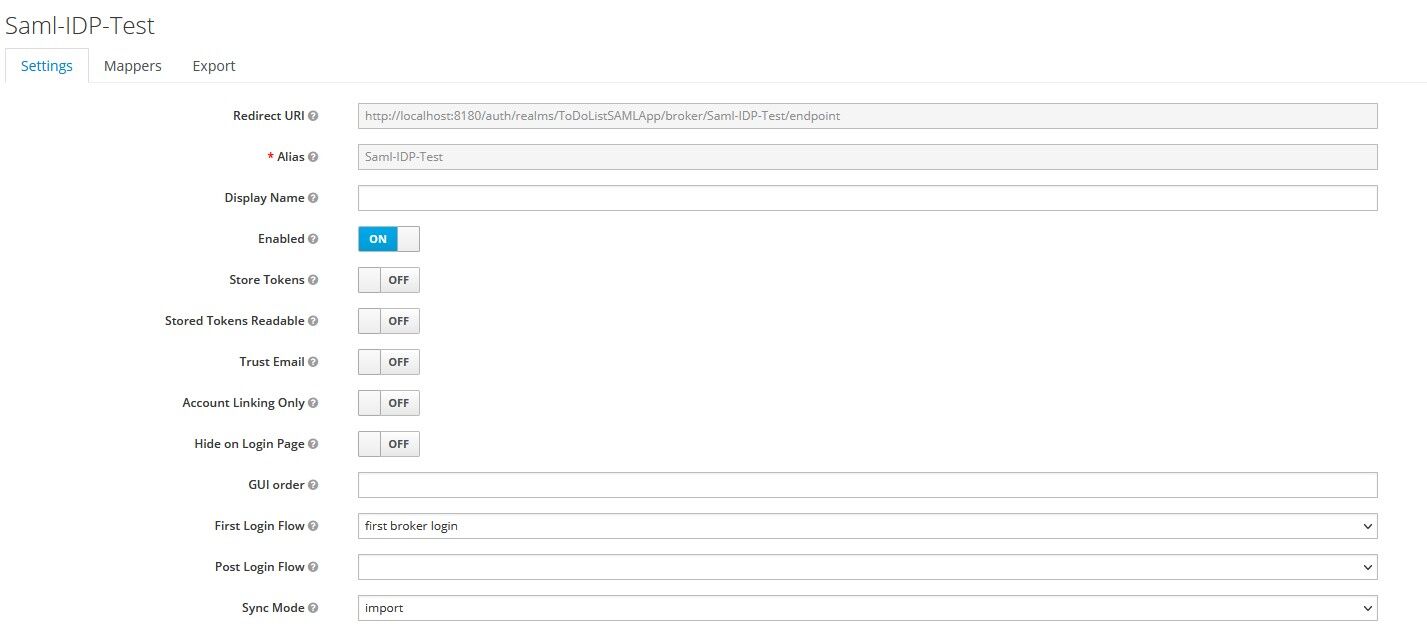Expand the Post Login Flow dropdown
The image size is (1427, 639).
[x=866, y=567]
